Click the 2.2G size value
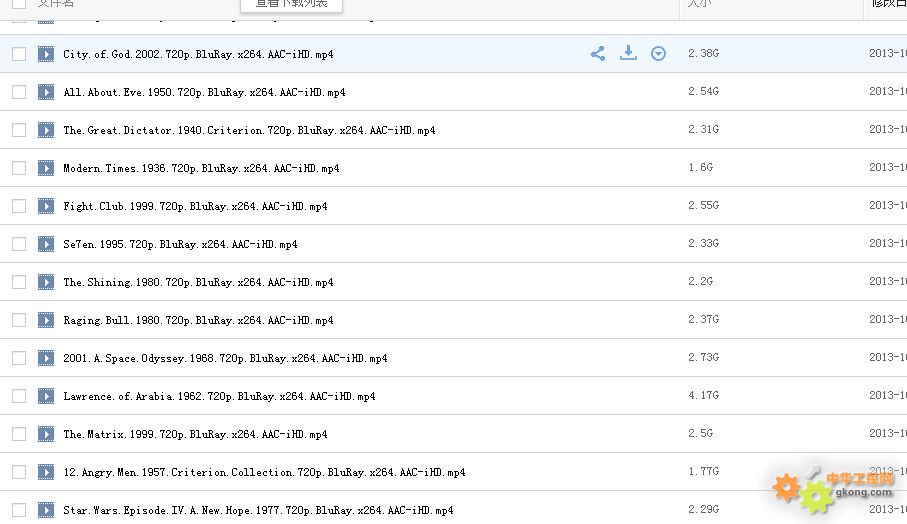 pos(700,281)
